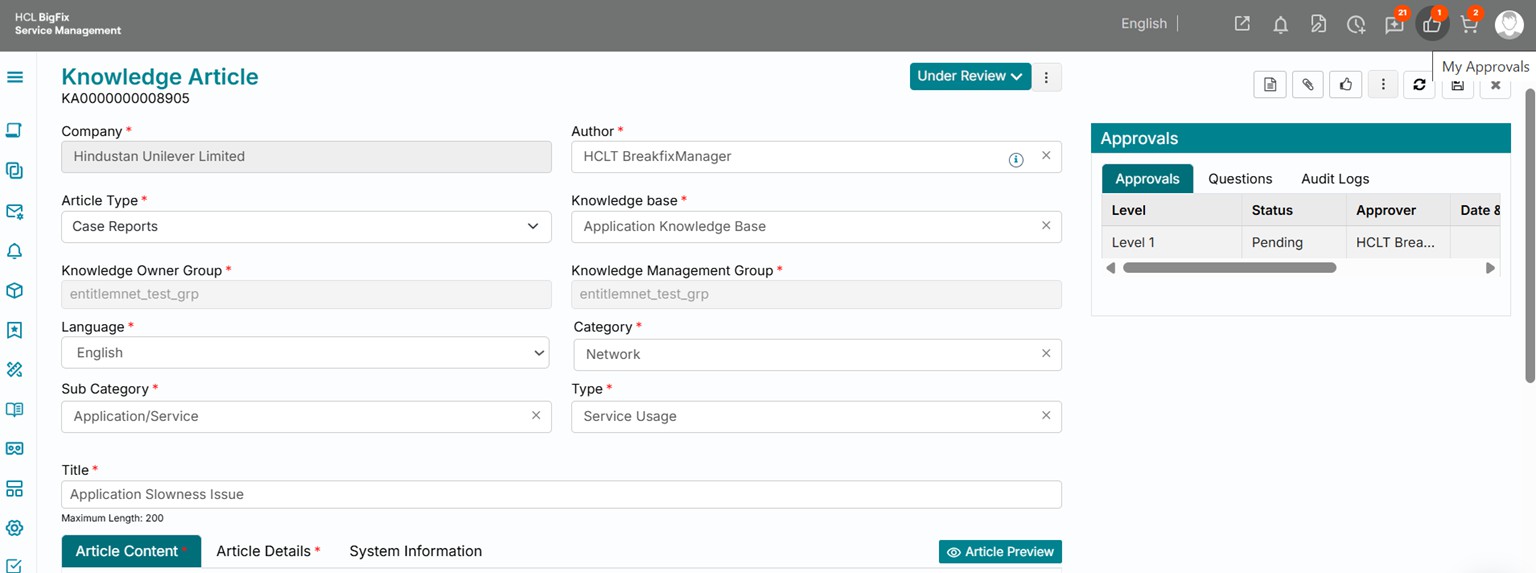Click the save floppy disk icon
1536x573 pixels.
pos(1457,86)
